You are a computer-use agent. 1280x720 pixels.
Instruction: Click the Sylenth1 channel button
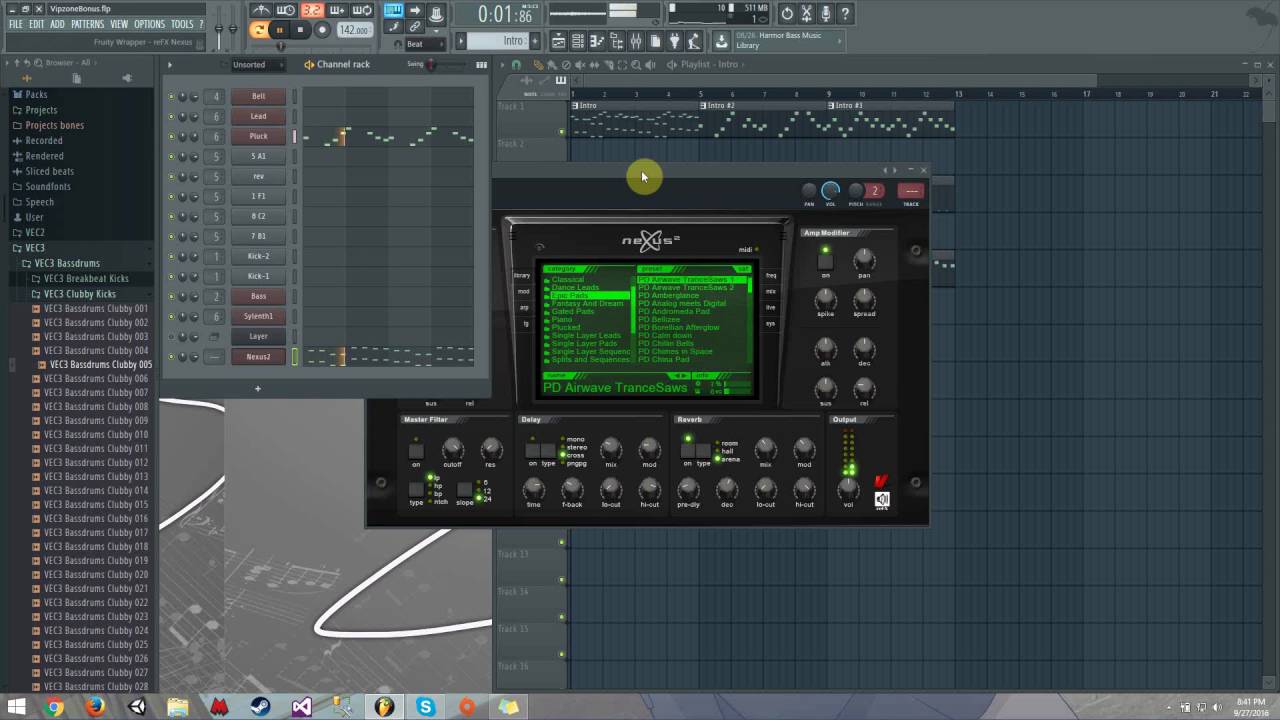click(258, 316)
